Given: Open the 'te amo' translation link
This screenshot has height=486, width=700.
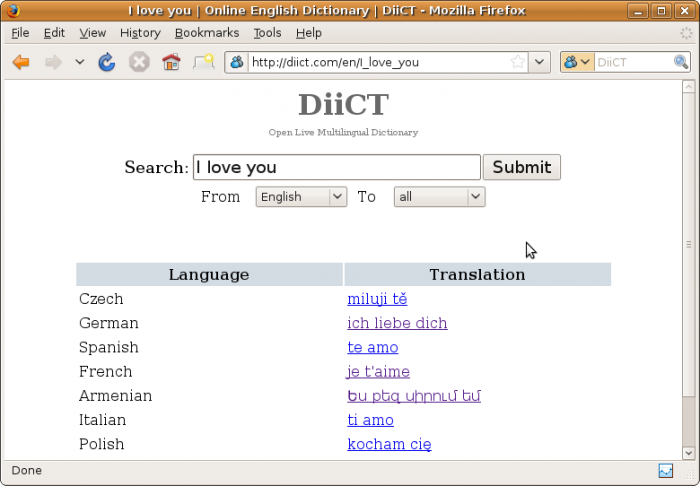Looking at the screenshot, I should (x=373, y=347).
